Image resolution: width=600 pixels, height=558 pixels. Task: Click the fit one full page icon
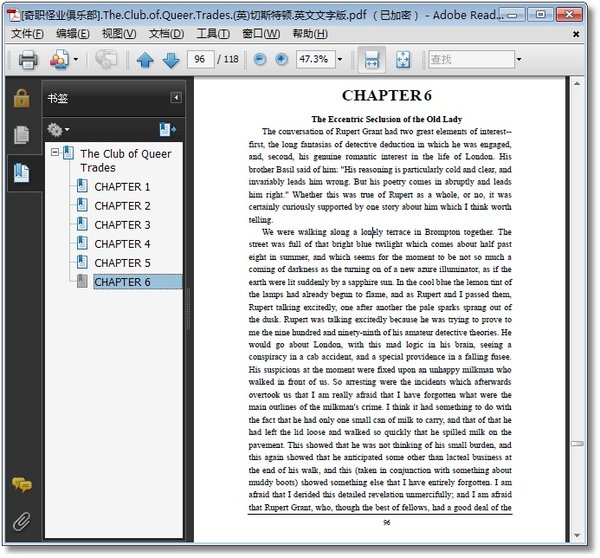[x=403, y=60]
